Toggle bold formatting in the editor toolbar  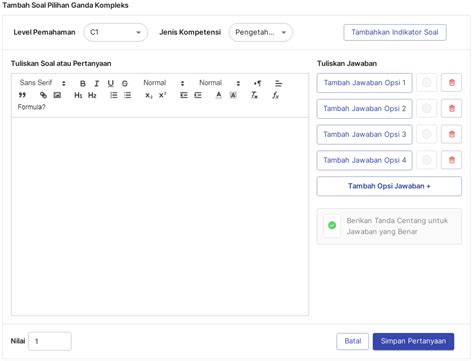click(x=83, y=83)
